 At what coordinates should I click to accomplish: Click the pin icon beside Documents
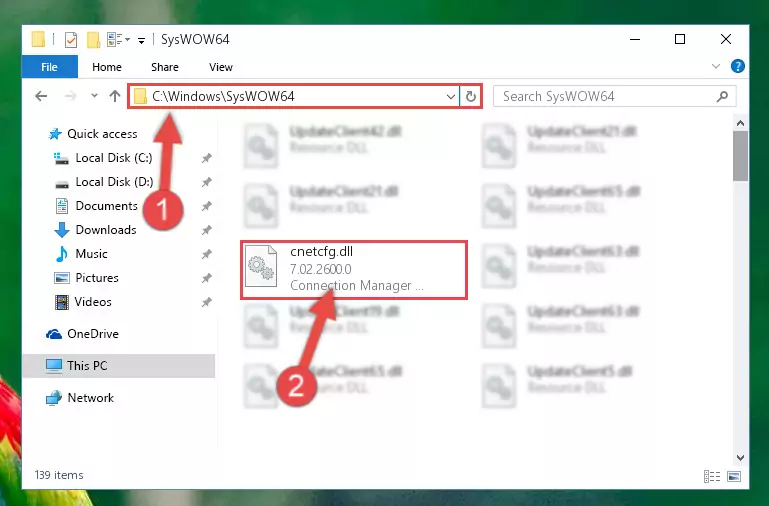point(206,206)
